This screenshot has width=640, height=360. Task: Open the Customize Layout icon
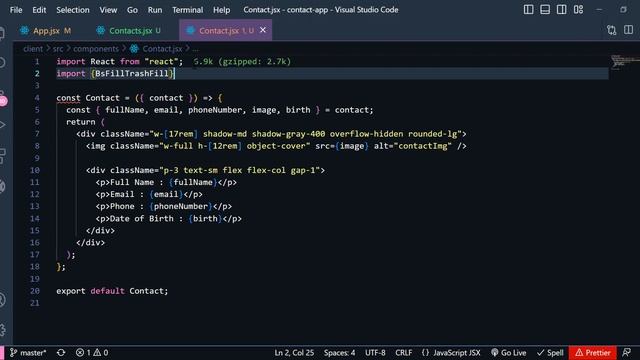tap(578, 9)
